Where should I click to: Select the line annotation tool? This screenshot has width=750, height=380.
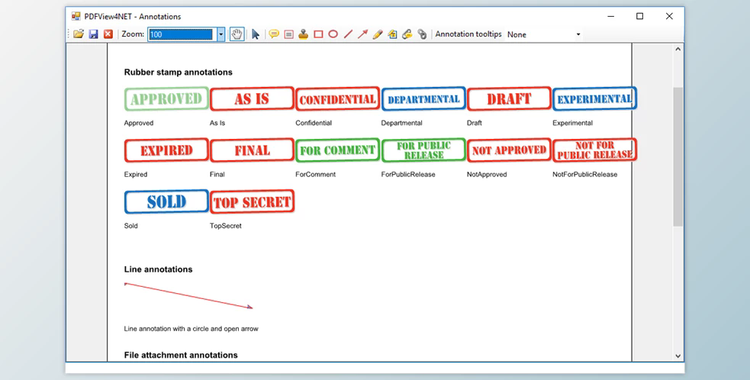pos(348,34)
